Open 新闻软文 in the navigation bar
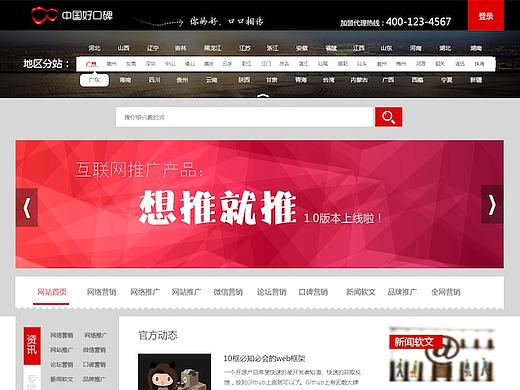Screen dimensions: 520x390 (x=361, y=292)
